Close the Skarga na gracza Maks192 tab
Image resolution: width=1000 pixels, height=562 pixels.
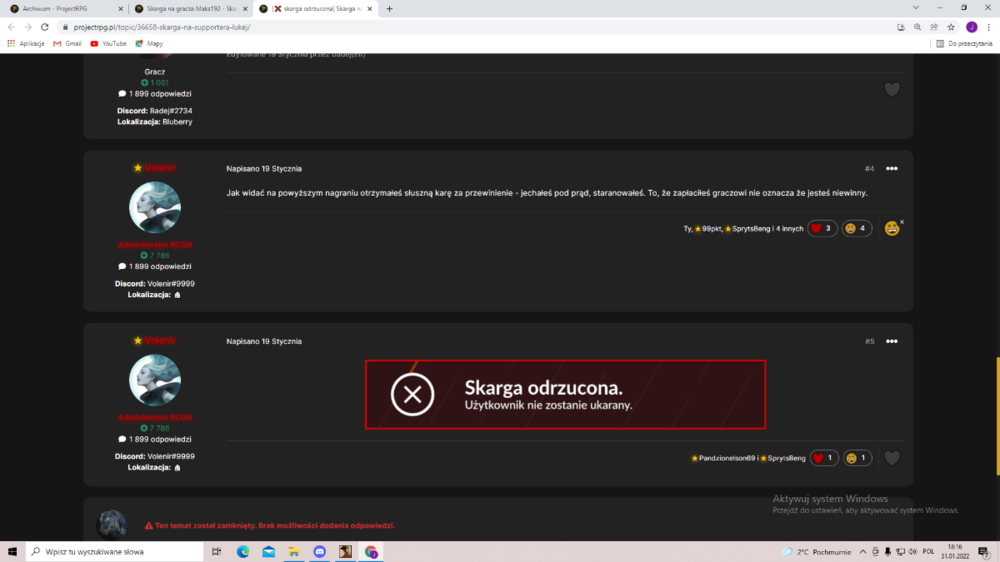tap(245, 9)
